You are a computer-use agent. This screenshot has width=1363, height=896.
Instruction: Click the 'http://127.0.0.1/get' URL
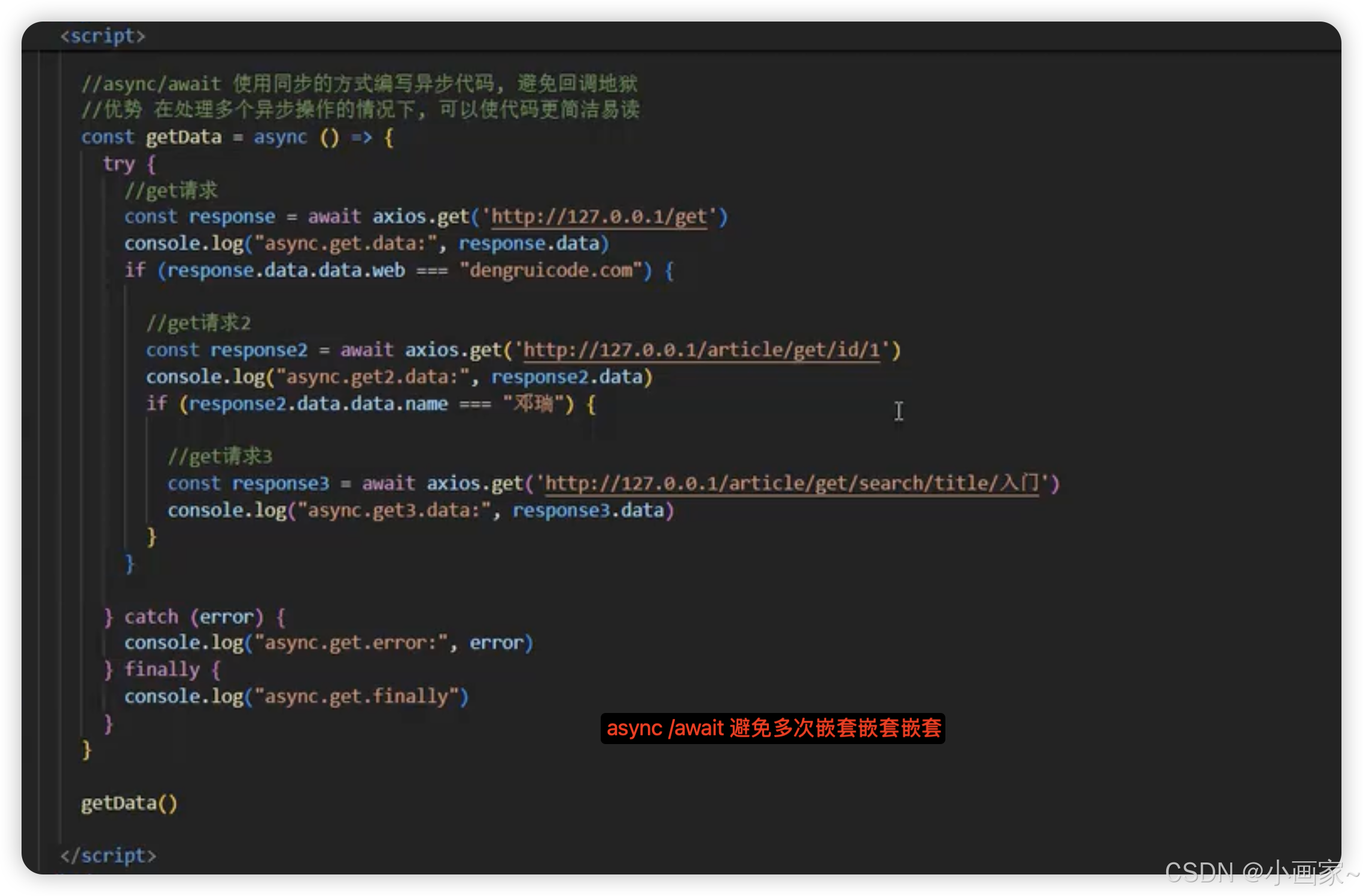[x=598, y=217]
